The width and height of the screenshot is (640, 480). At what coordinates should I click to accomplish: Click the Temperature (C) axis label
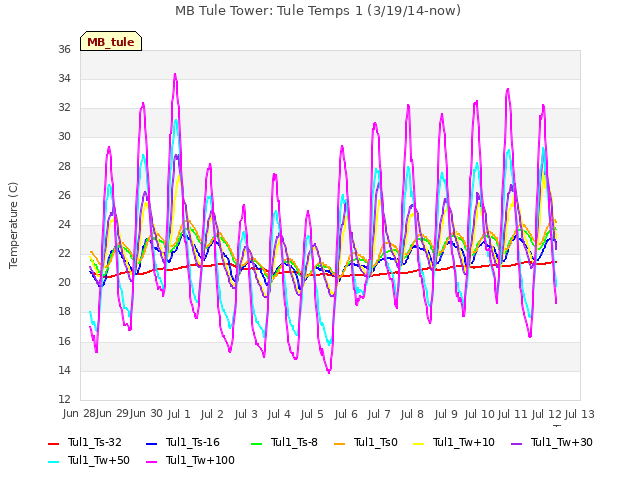(13, 225)
